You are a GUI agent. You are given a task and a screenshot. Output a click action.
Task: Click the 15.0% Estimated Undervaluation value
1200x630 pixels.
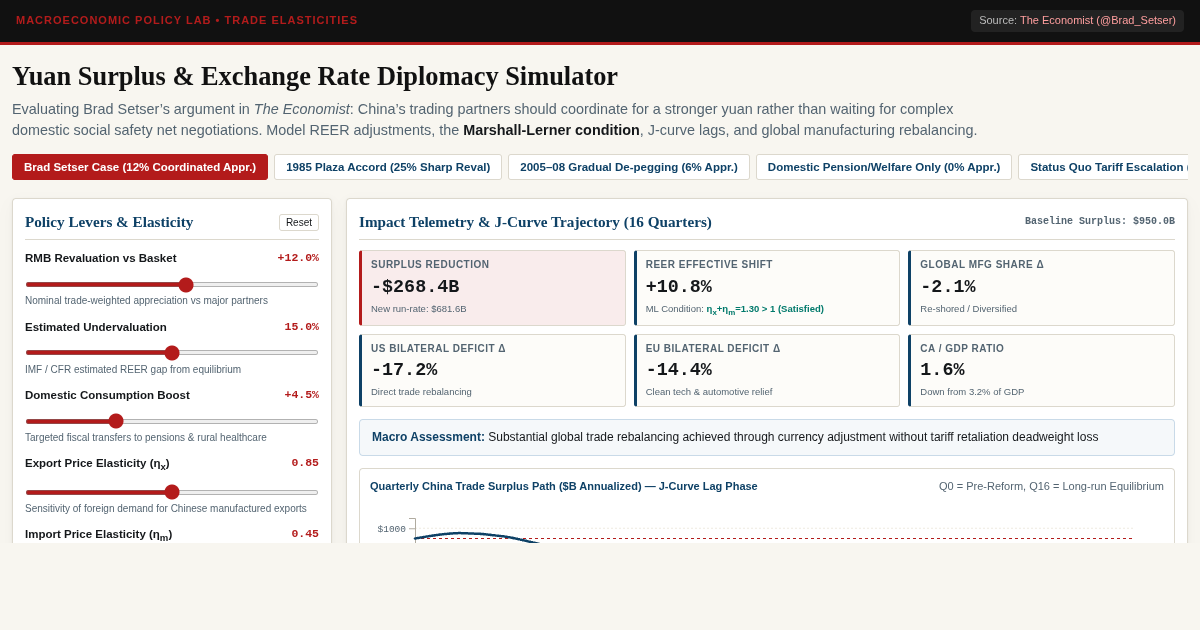301,327
